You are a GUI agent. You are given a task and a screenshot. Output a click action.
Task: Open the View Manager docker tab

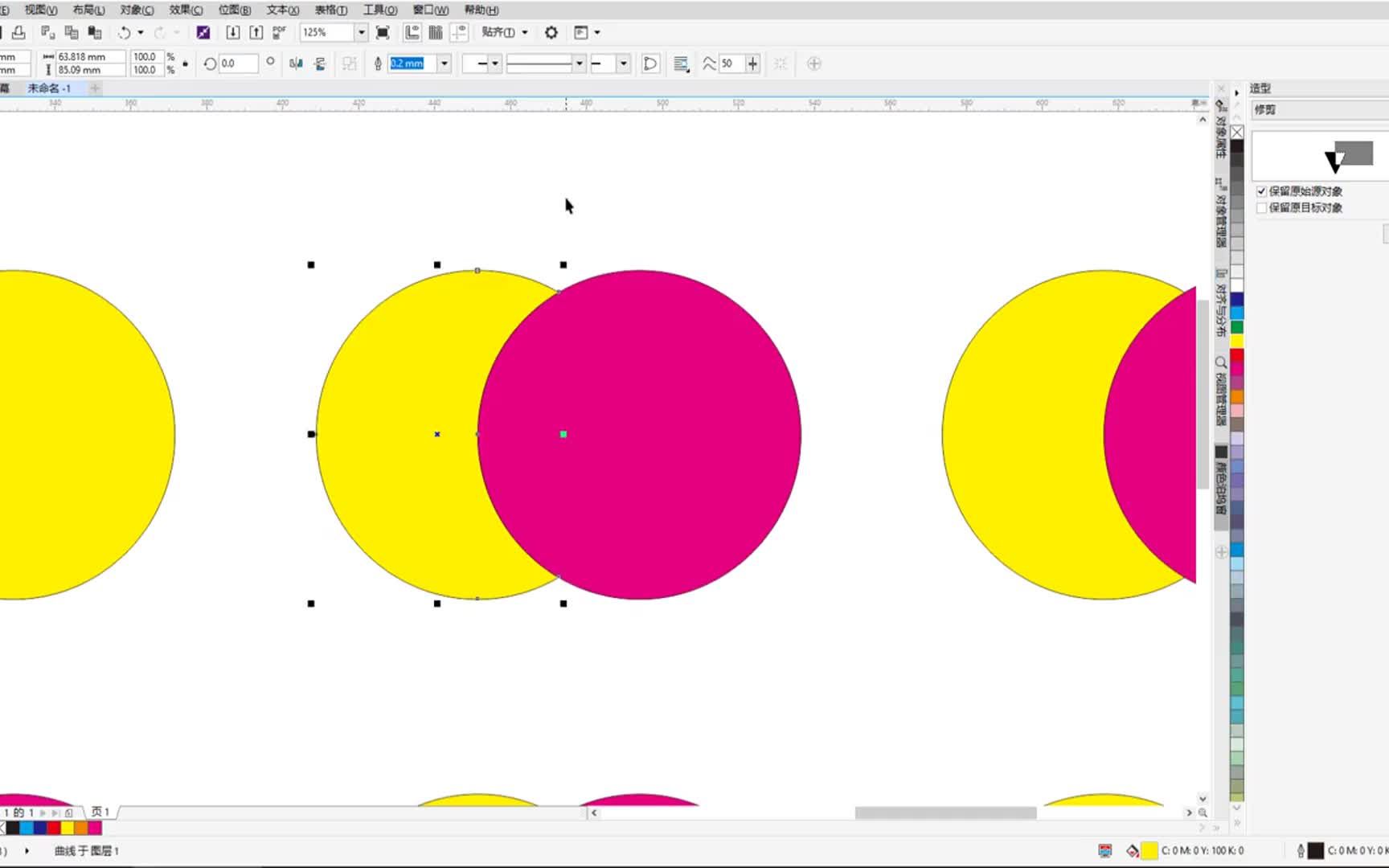coord(1221,391)
